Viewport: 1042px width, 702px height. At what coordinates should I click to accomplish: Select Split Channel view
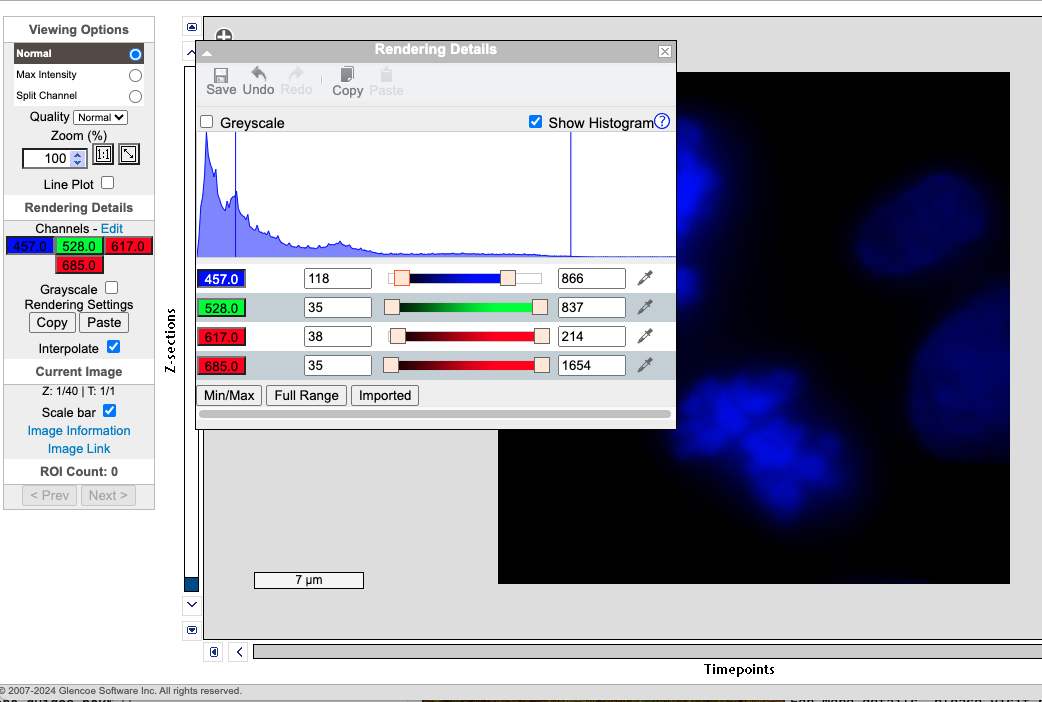point(136,96)
